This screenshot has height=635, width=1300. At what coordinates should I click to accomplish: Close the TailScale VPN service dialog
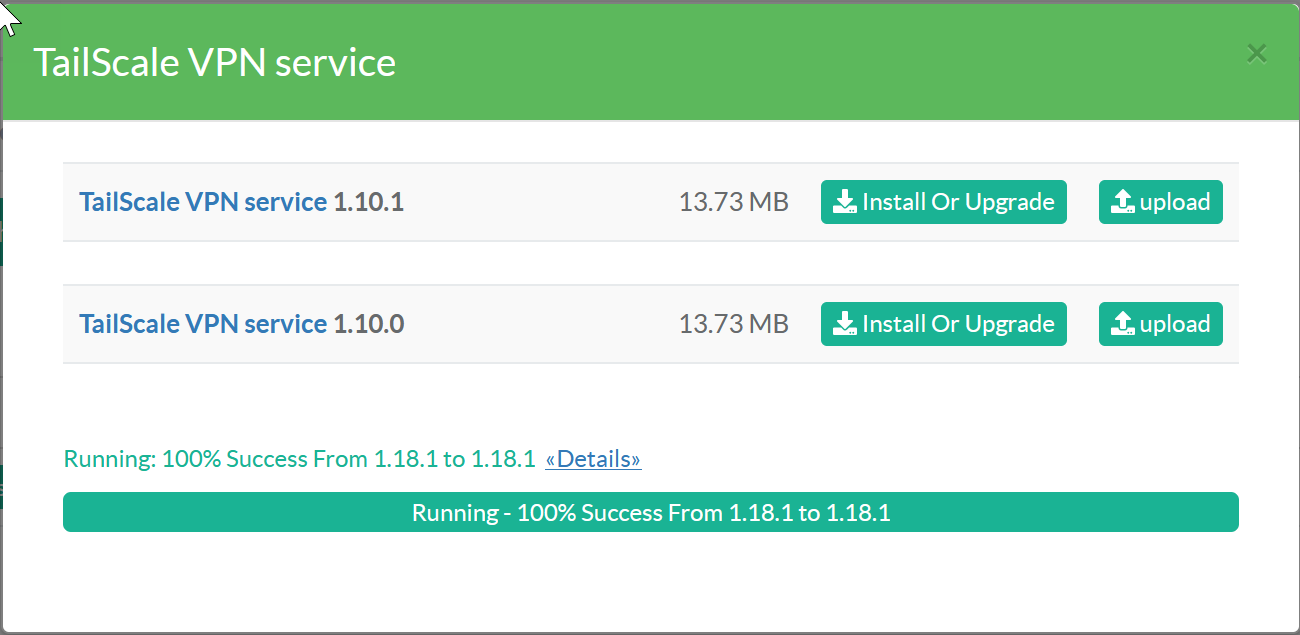[1256, 54]
